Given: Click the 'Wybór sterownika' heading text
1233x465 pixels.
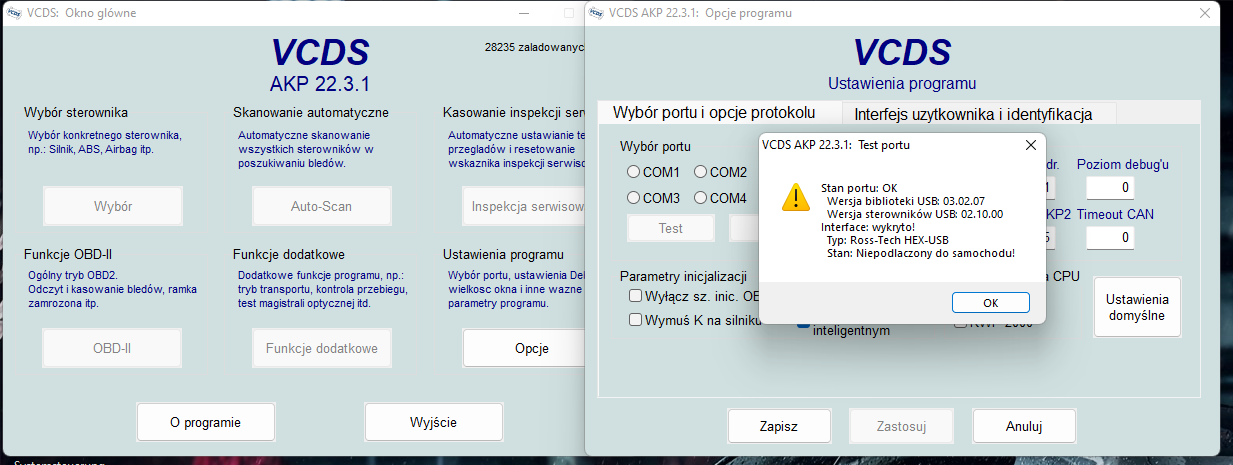Looking at the screenshot, I should [76, 112].
